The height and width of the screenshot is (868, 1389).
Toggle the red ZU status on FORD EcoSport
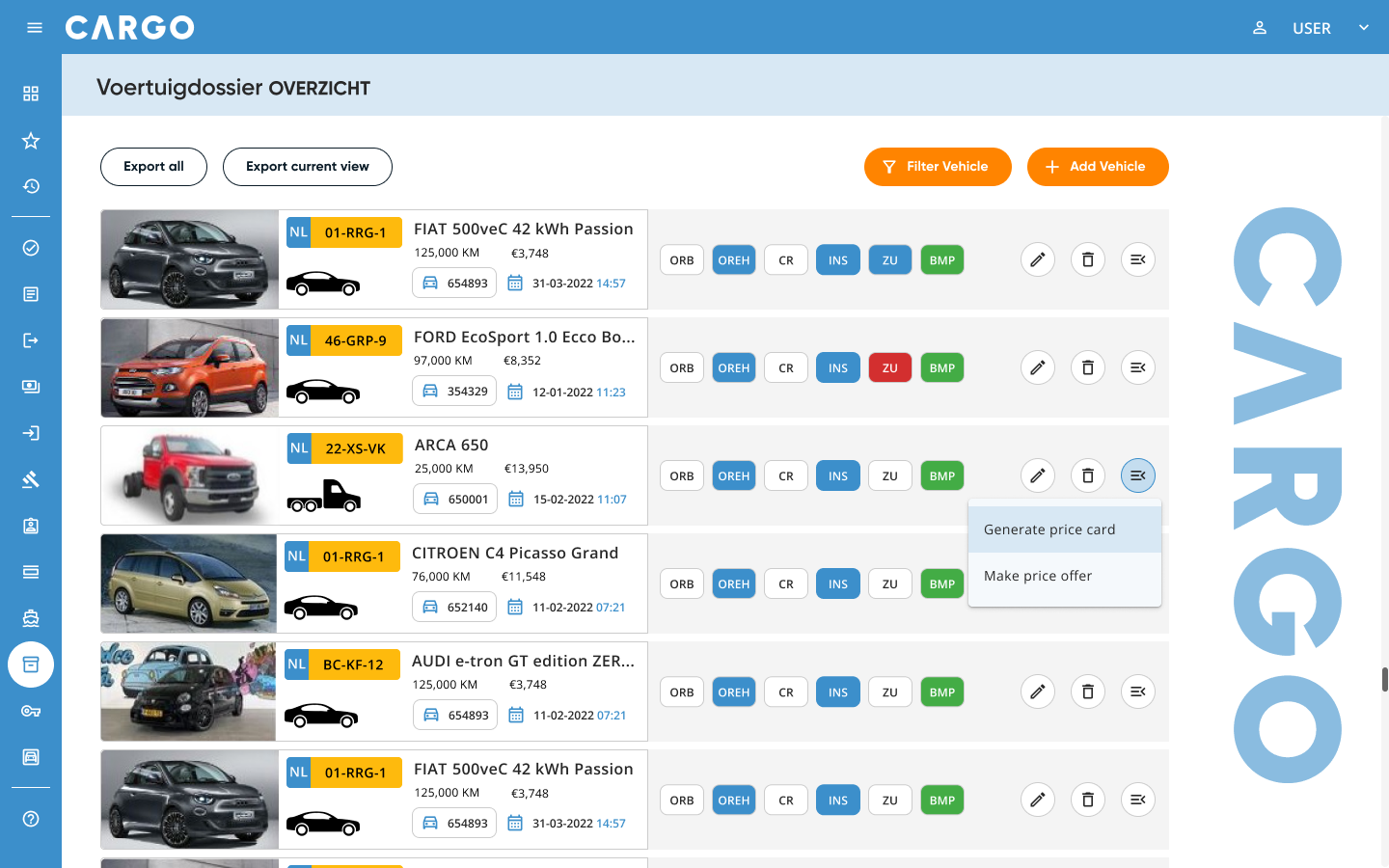[889, 367]
